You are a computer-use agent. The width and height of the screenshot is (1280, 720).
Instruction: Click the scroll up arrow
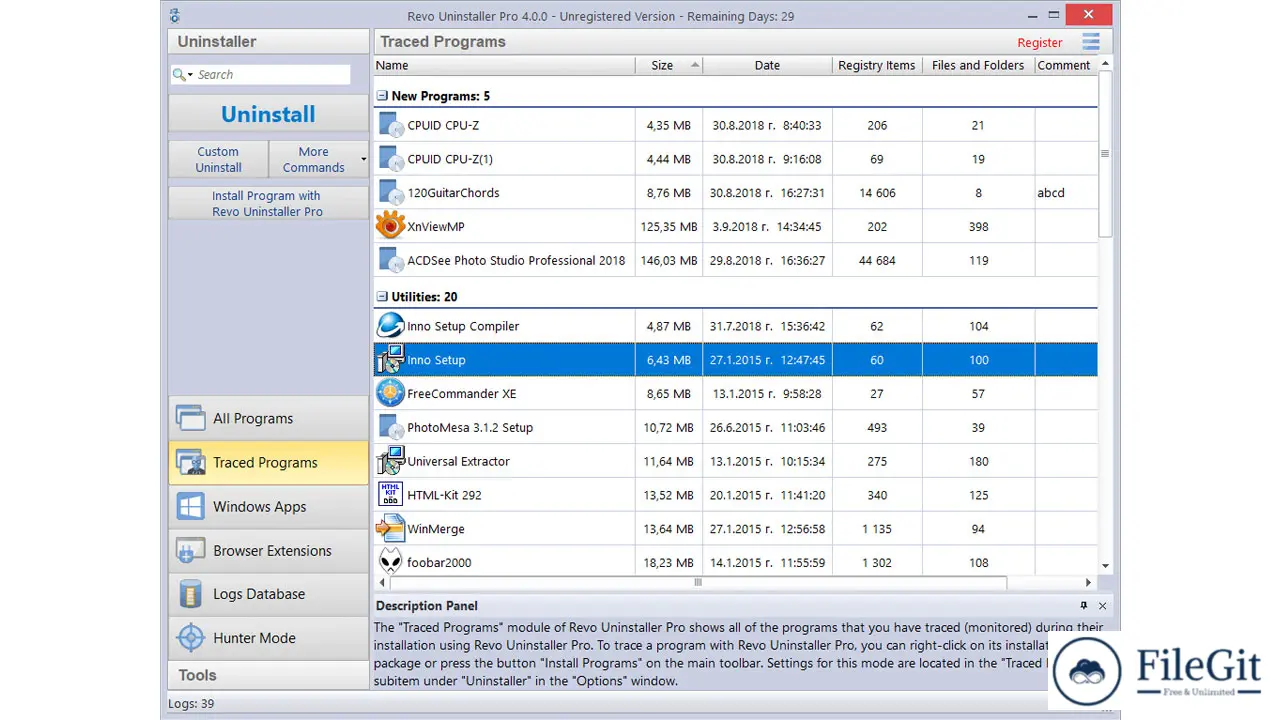point(1105,64)
